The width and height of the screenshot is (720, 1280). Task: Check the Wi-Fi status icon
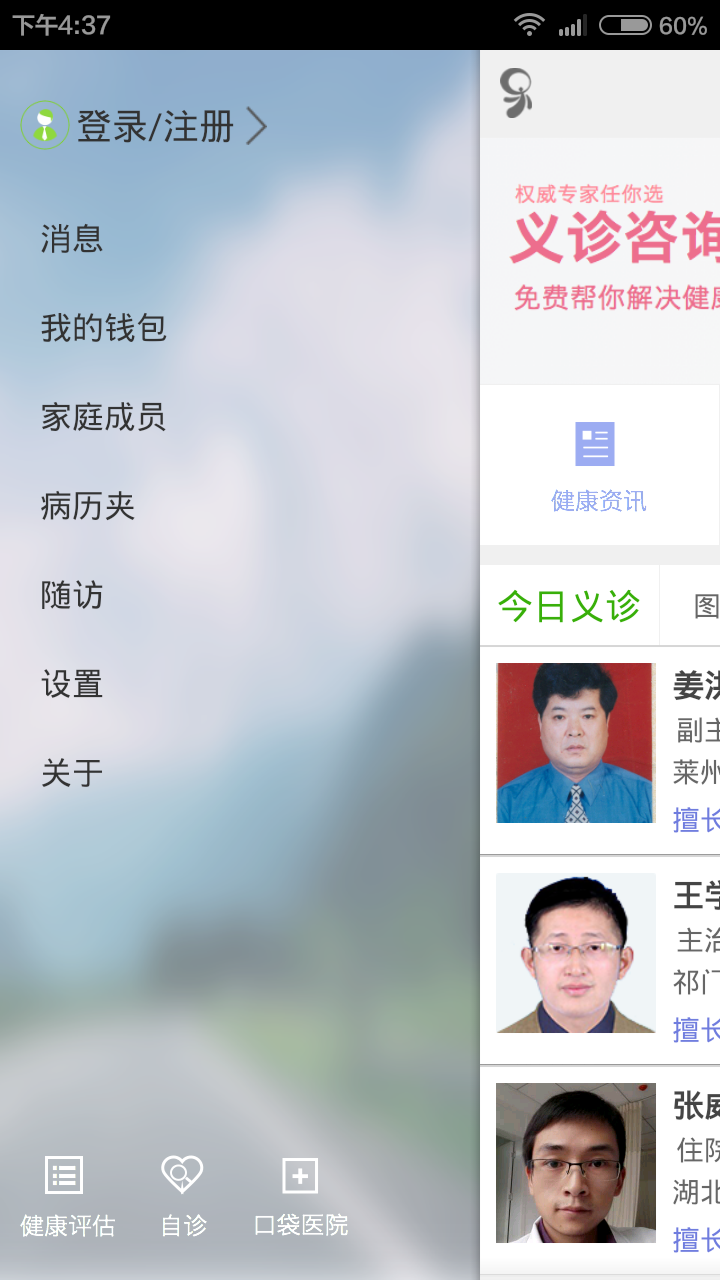(529, 25)
